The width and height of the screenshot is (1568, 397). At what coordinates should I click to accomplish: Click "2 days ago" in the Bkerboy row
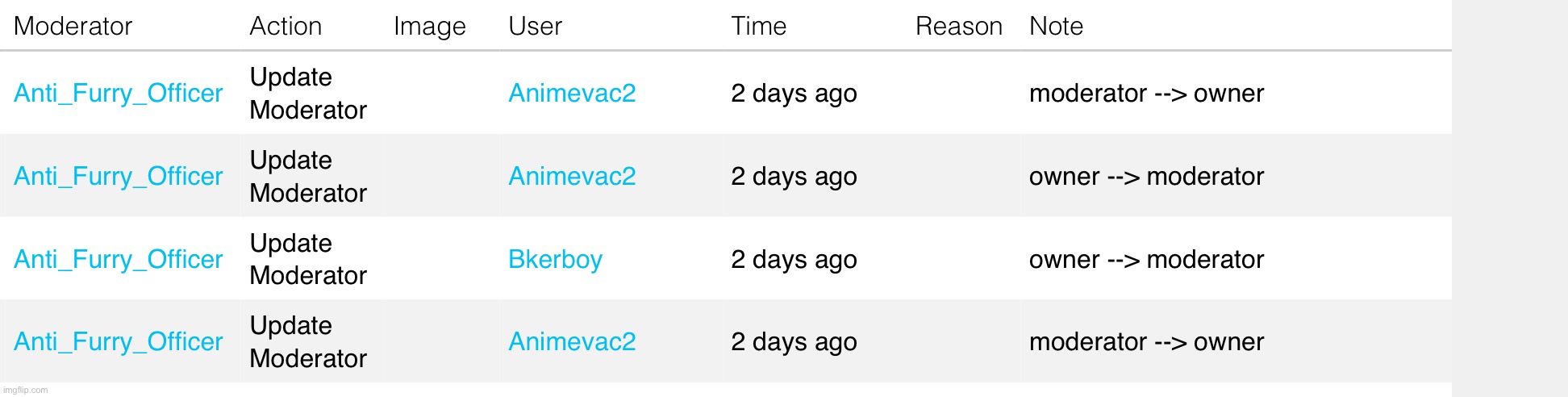click(794, 259)
